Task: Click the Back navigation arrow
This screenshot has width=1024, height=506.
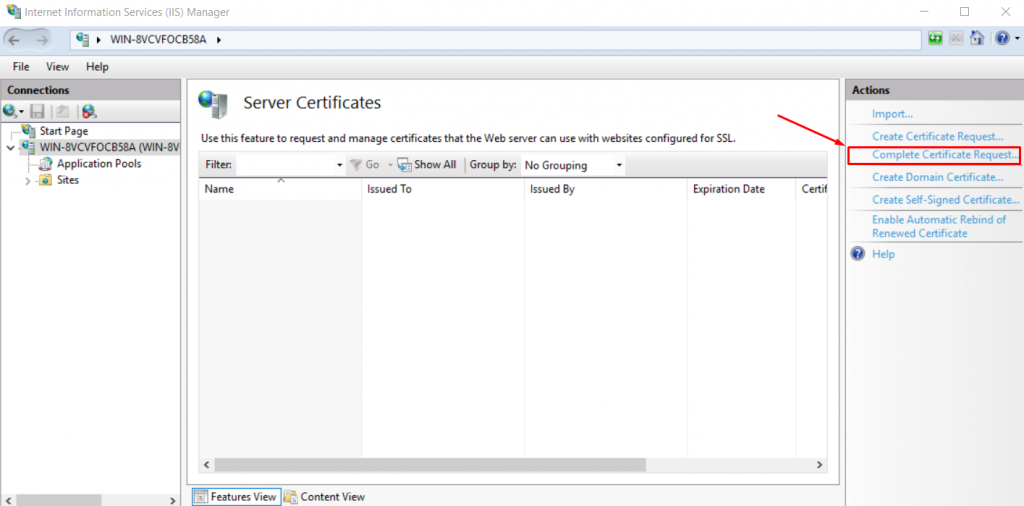Action: (14, 40)
